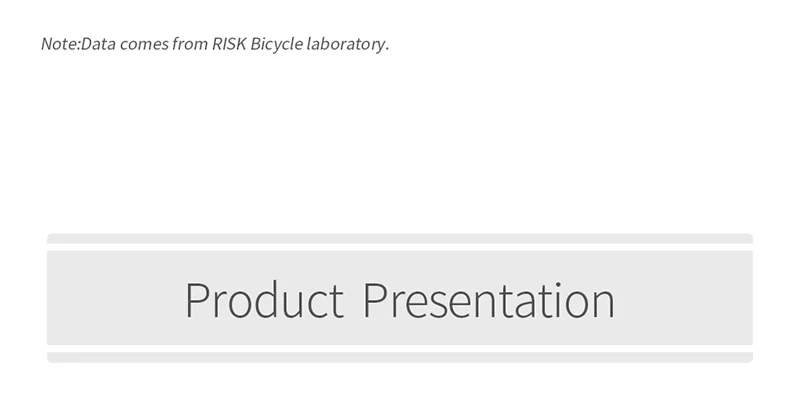The width and height of the screenshot is (800, 418).
Task: Click the word Data in the note
Action: click(x=98, y=44)
